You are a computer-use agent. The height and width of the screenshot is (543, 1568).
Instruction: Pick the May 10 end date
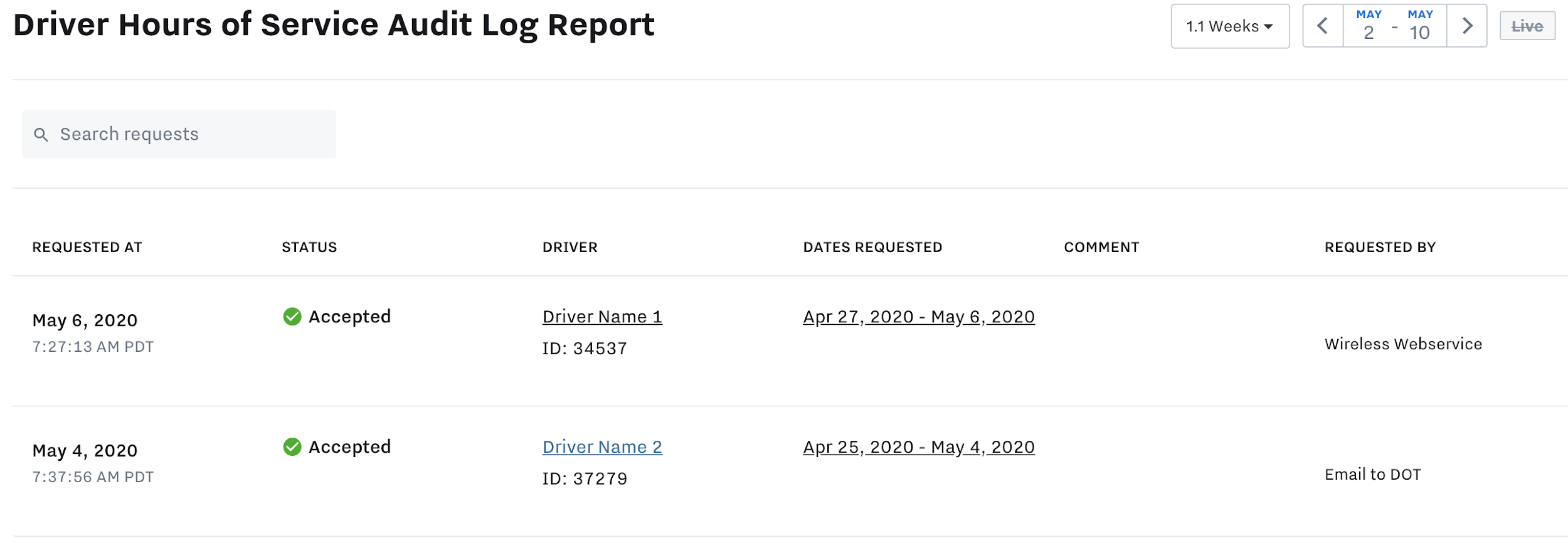[1420, 26]
